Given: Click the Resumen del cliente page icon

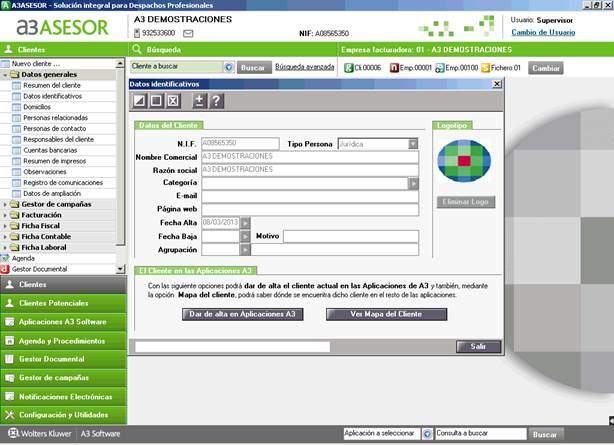Looking at the screenshot, I should coord(16,85).
